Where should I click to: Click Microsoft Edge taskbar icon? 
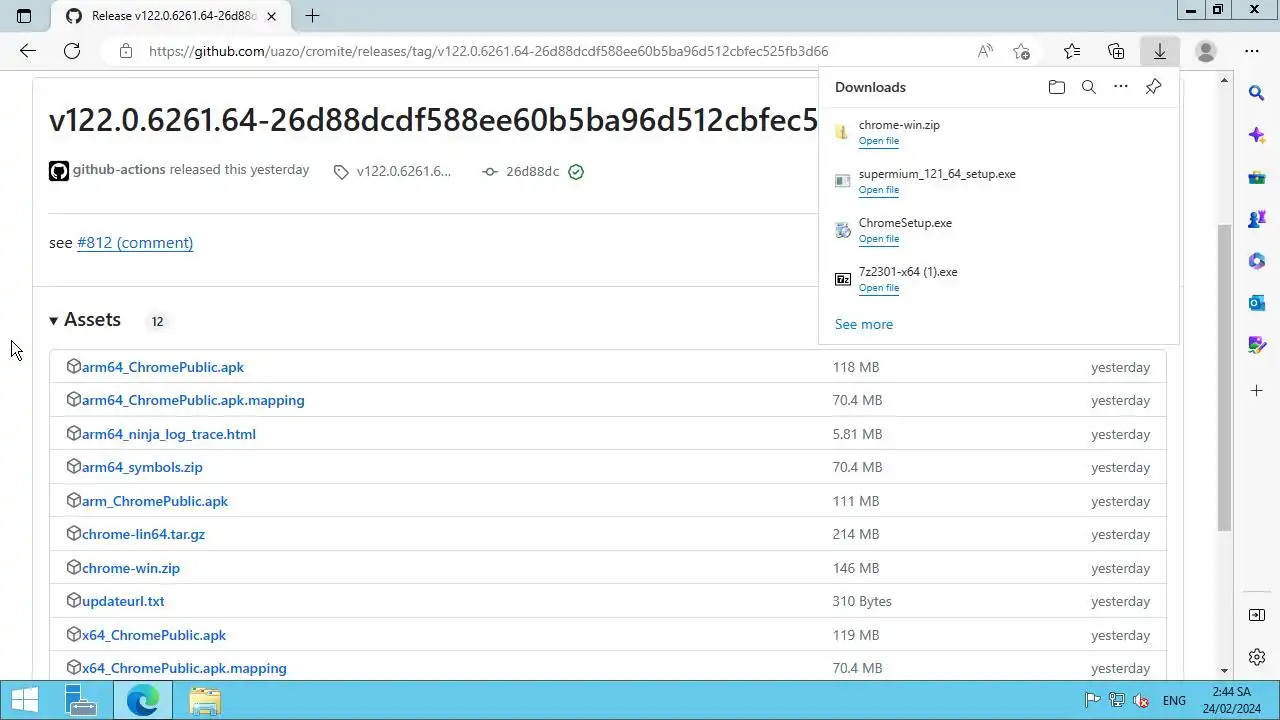point(143,701)
